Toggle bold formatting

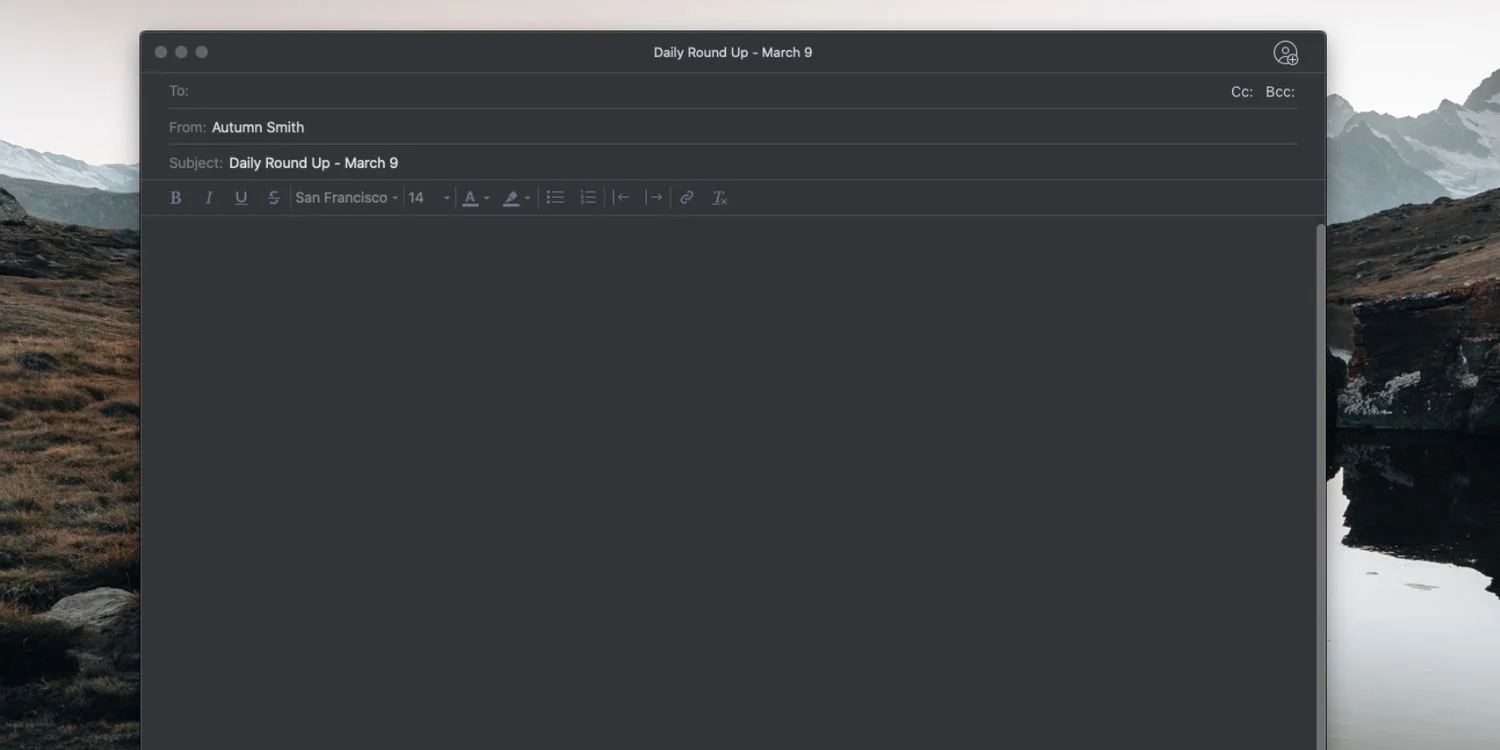click(x=175, y=198)
